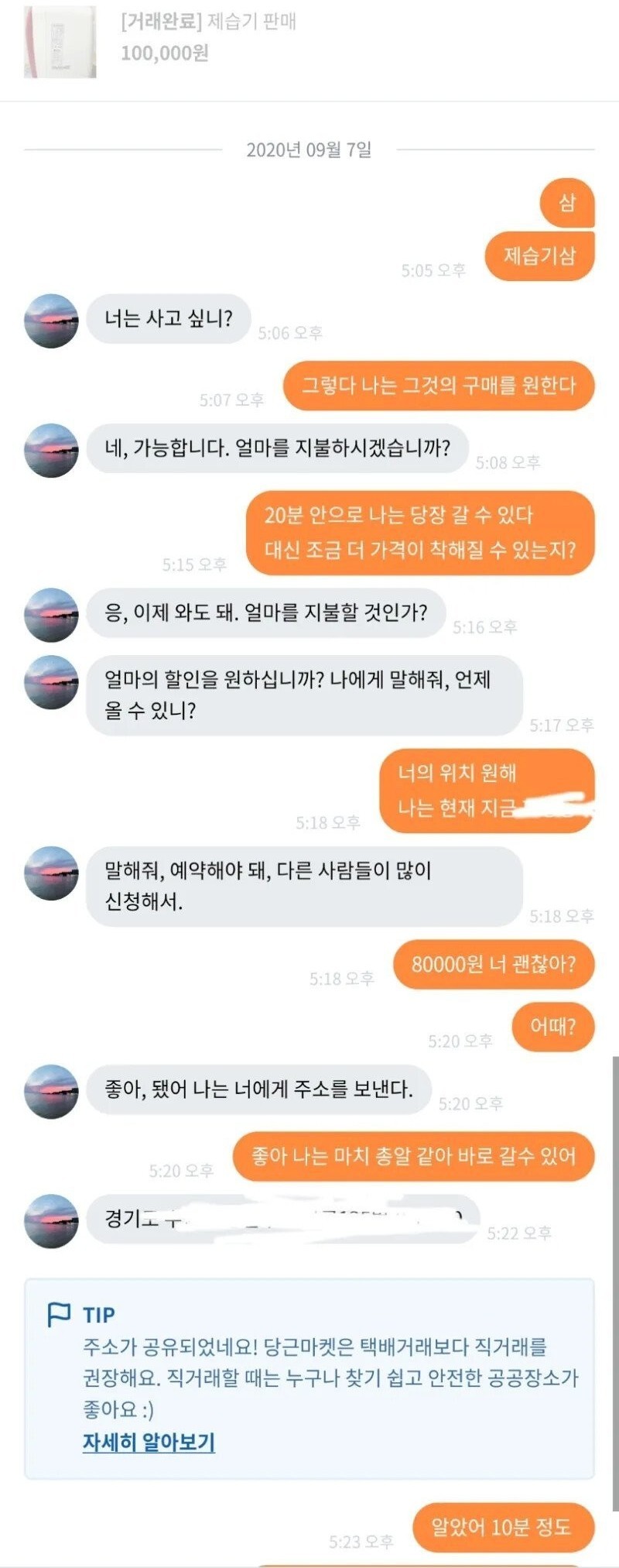Select the 어때? message bubble
The width and height of the screenshot is (619, 1568).
[553, 1027]
